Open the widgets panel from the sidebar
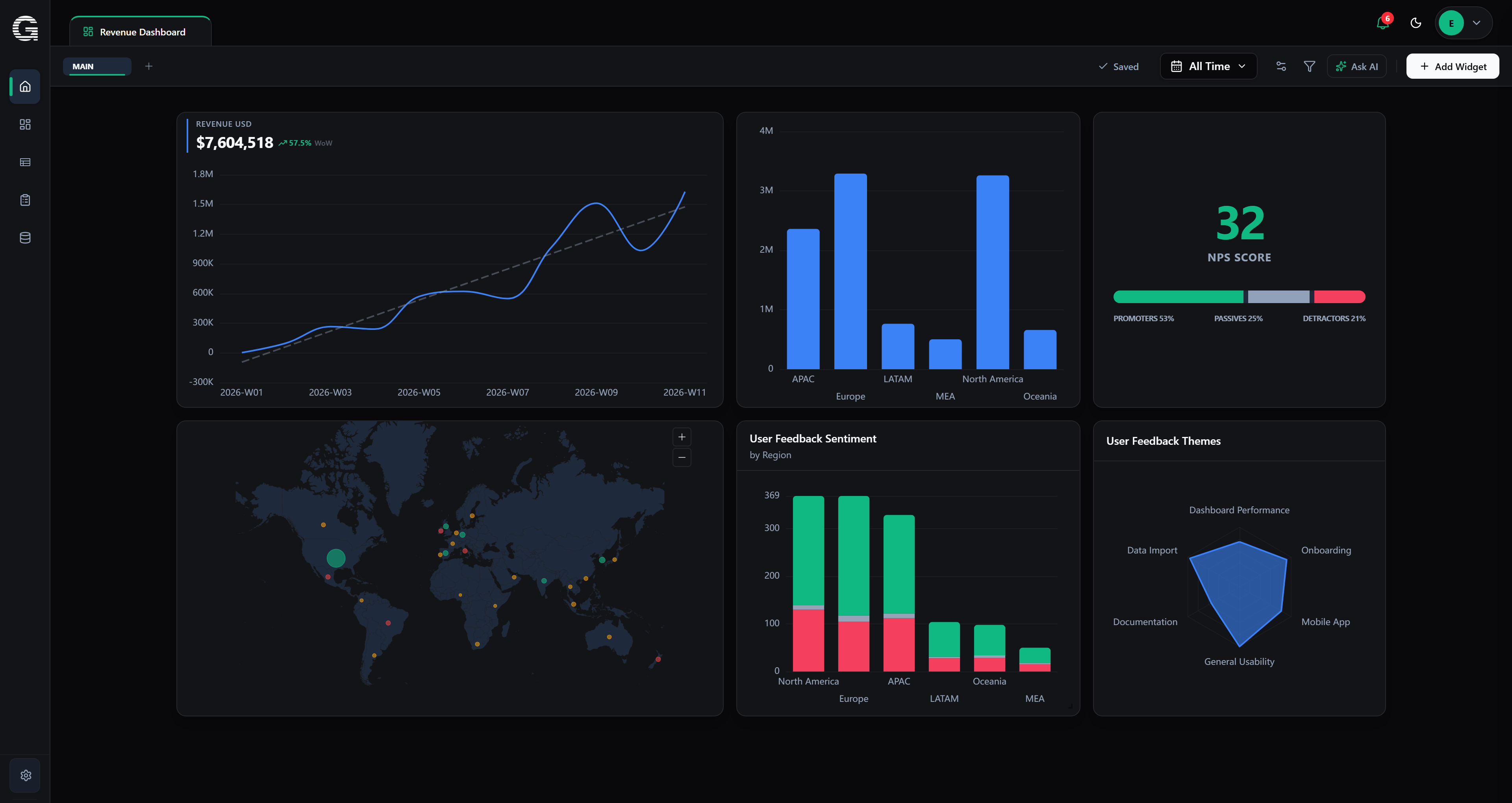 point(25,124)
